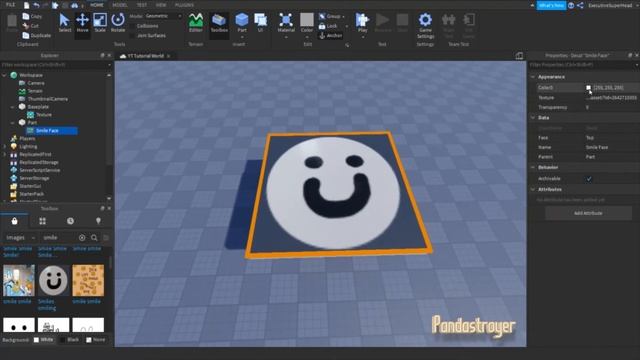Open the Toolbox Recent clock tab
The image size is (640, 360).
(x=70, y=221)
